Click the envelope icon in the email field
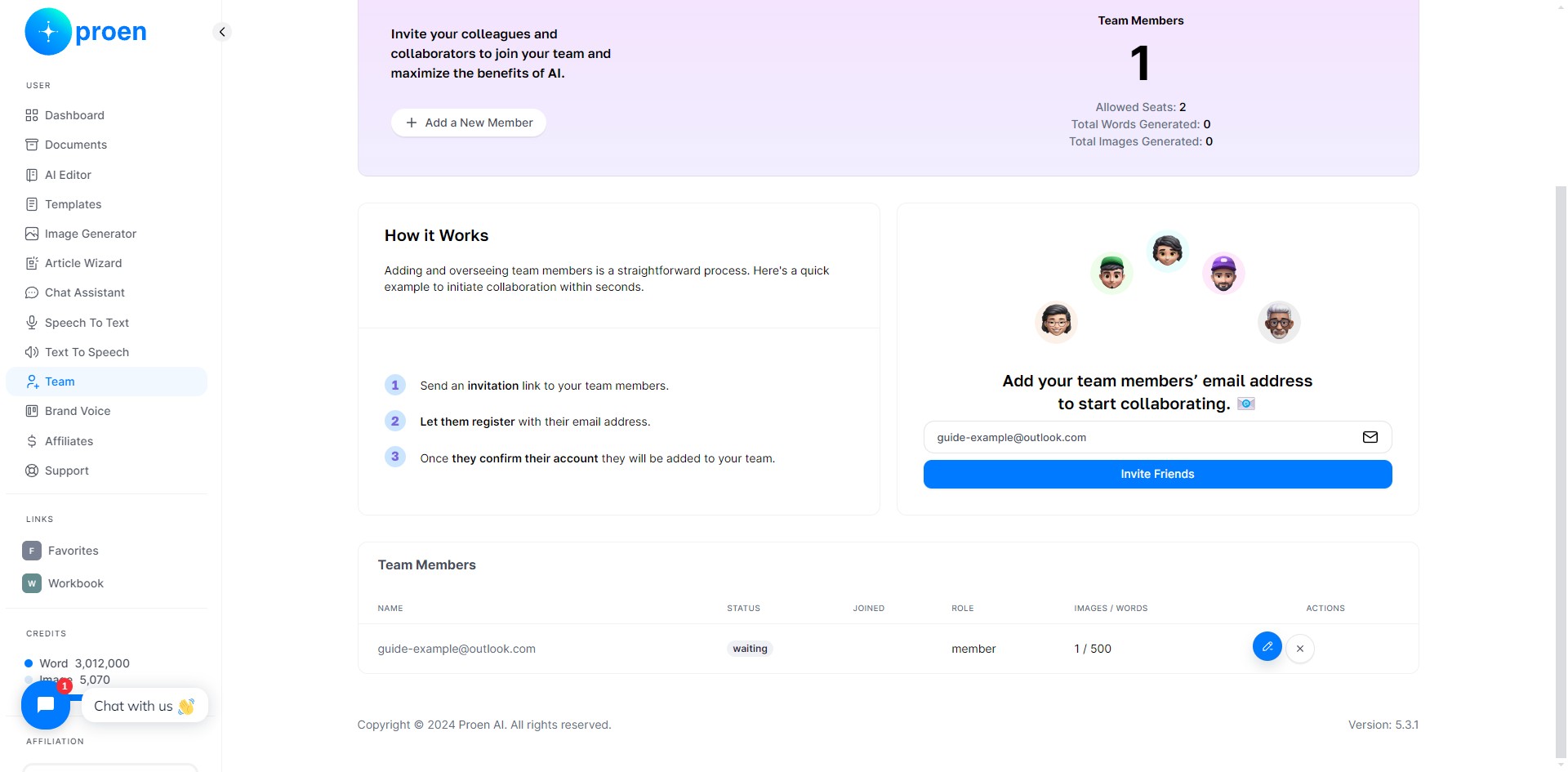This screenshot has width=1568, height=772. coord(1370,437)
